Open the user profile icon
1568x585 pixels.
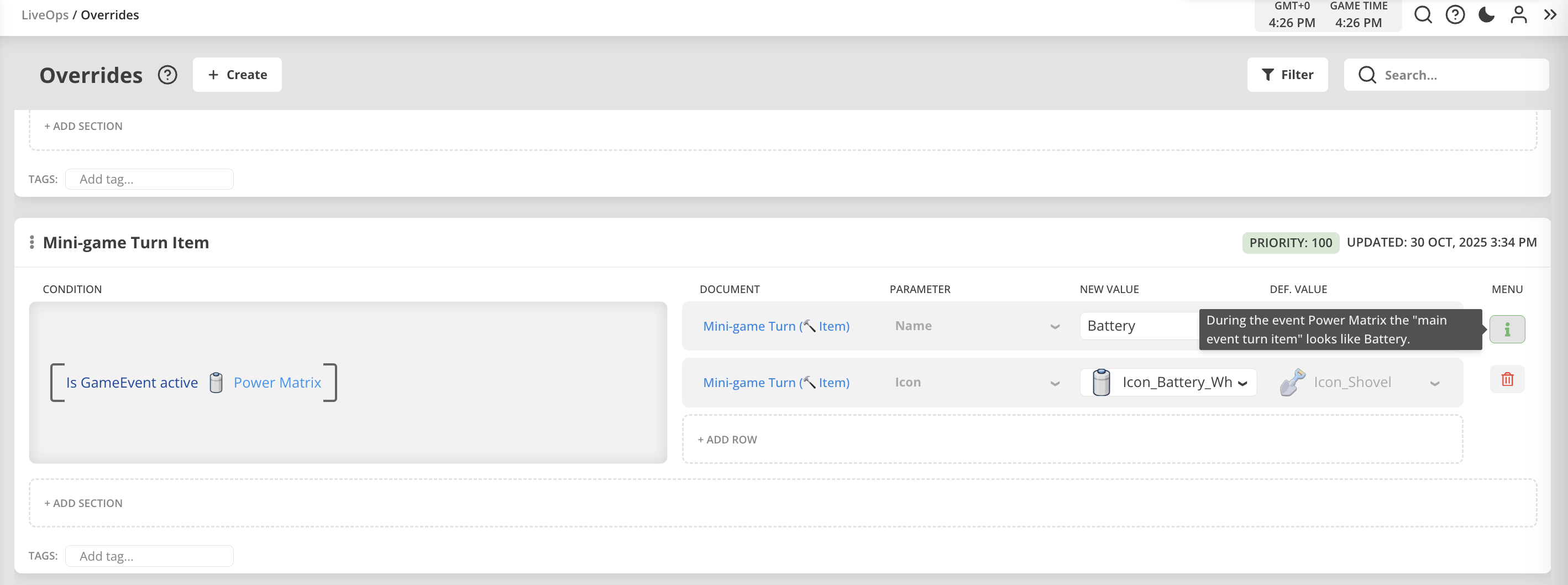pyautogui.click(x=1519, y=14)
